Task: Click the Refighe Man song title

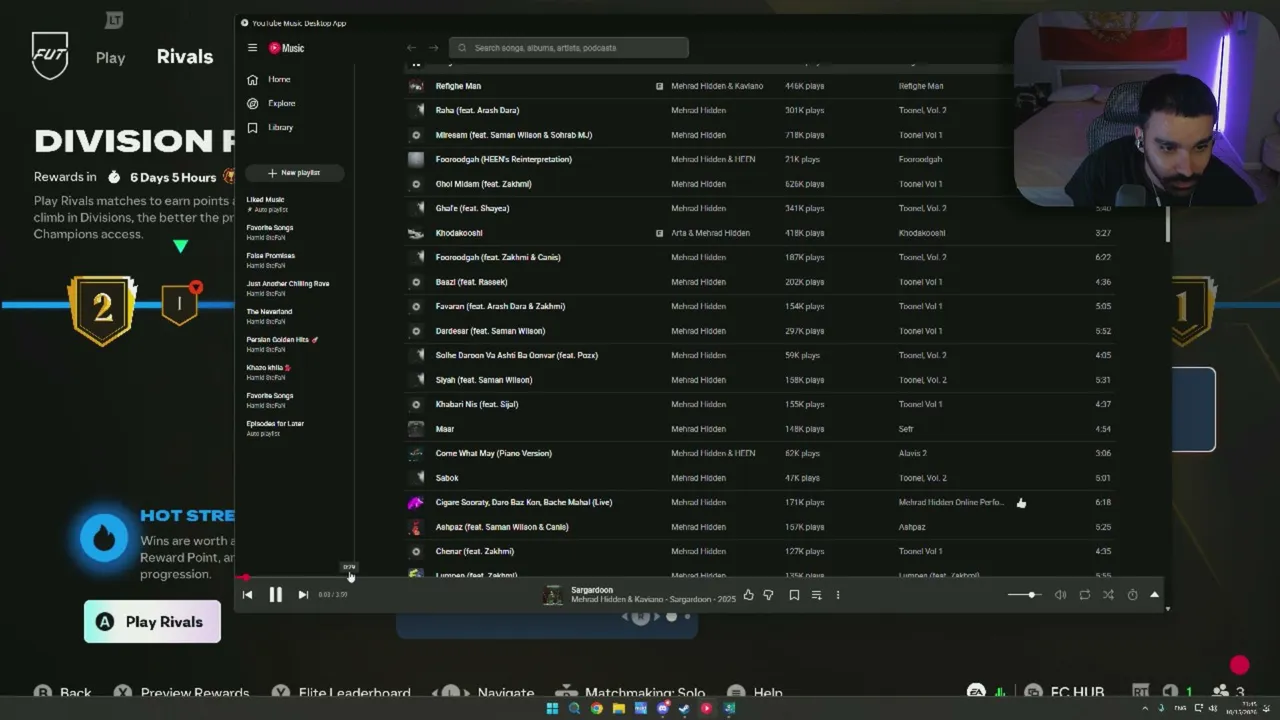Action: click(458, 86)
